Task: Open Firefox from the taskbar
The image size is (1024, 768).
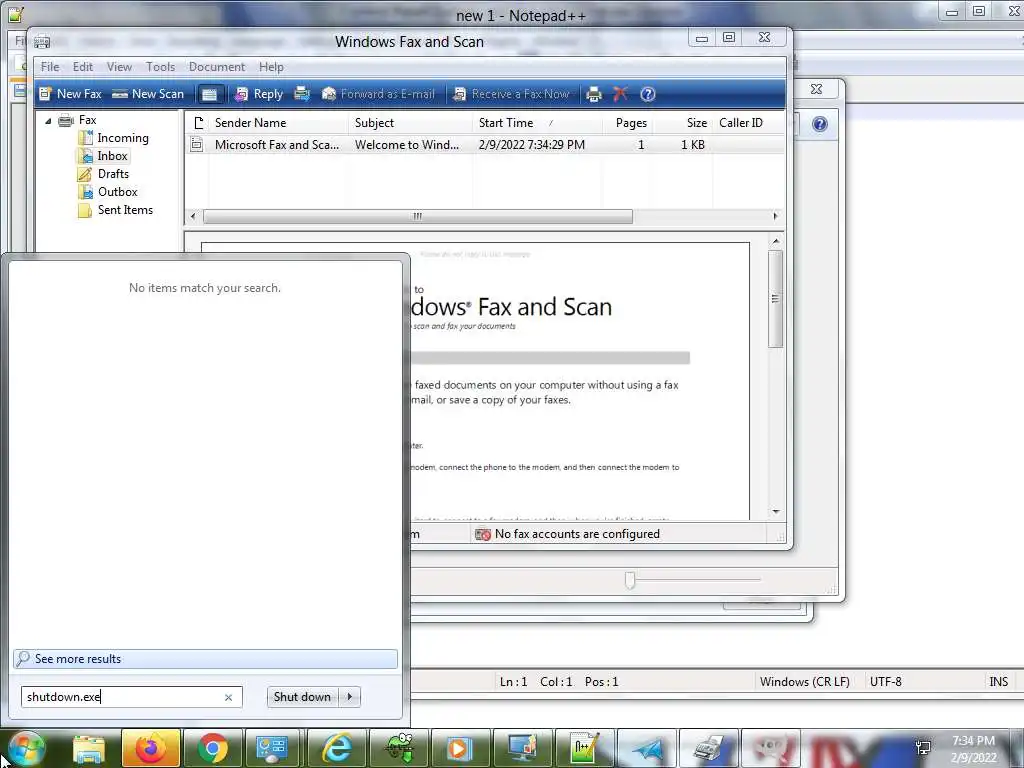Action: point(150,749)
